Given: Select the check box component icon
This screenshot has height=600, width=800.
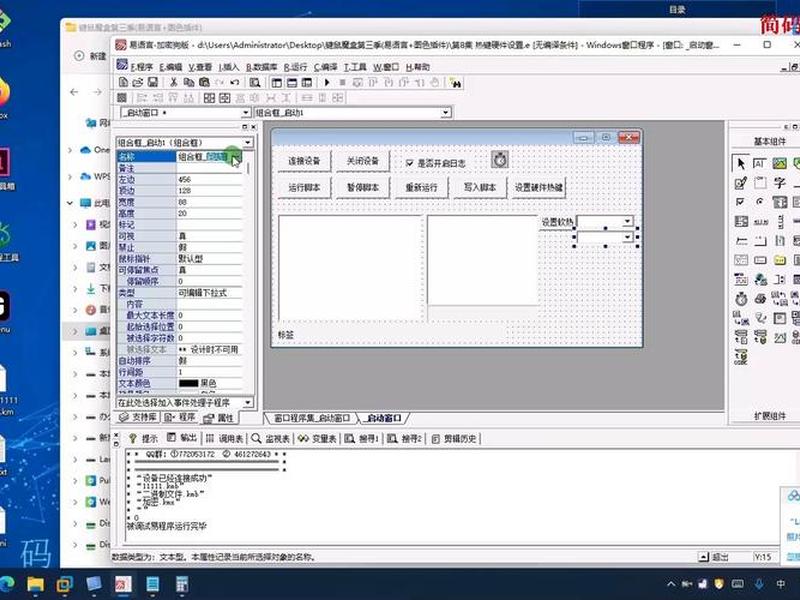Looking at the screenshot, I should pyautogui.click(x=740, y=202).
